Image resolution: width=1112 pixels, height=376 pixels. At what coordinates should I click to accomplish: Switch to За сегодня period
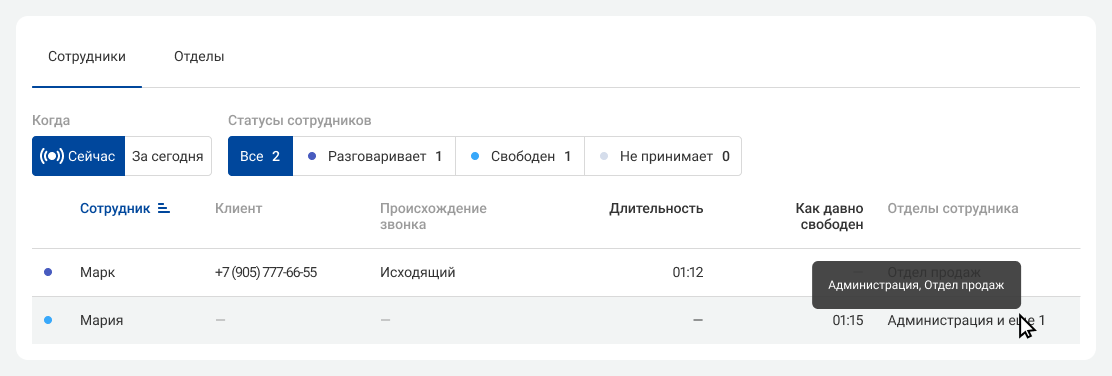click(x=168, y=156)
